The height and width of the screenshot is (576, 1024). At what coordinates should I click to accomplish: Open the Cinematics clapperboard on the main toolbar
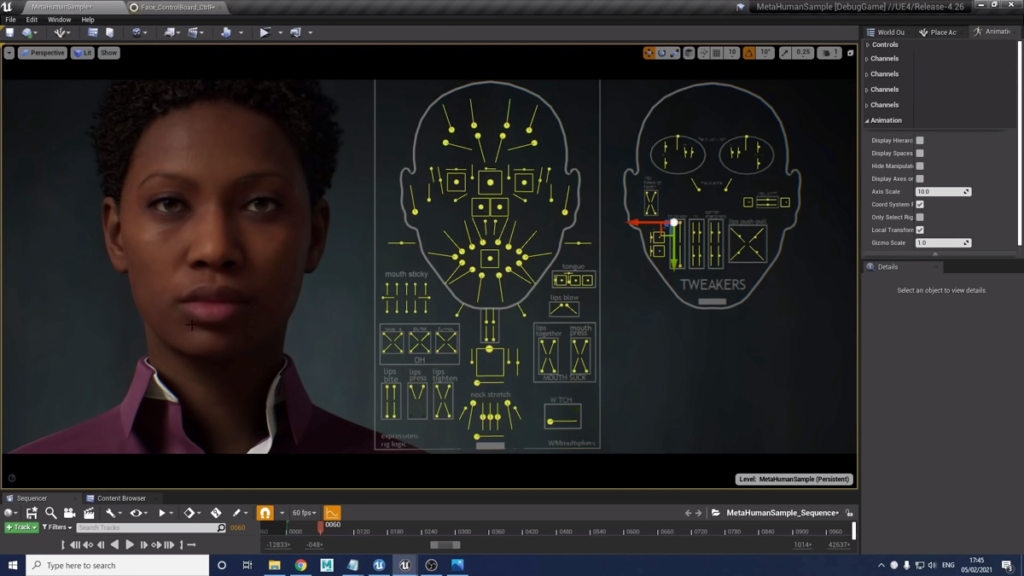pos(192,33)
